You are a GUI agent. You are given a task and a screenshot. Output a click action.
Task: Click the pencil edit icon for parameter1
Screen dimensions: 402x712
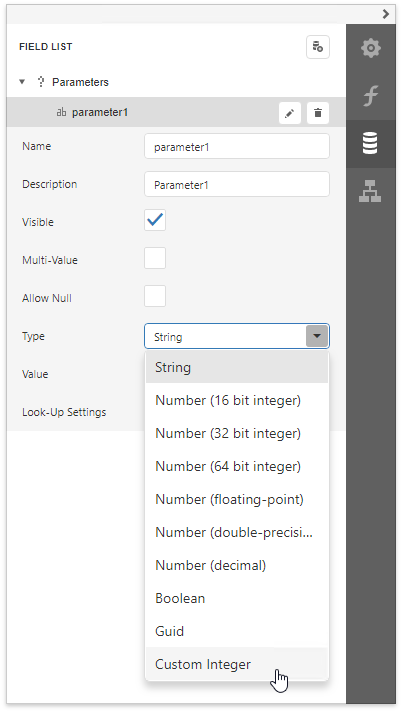coord(289,112)
